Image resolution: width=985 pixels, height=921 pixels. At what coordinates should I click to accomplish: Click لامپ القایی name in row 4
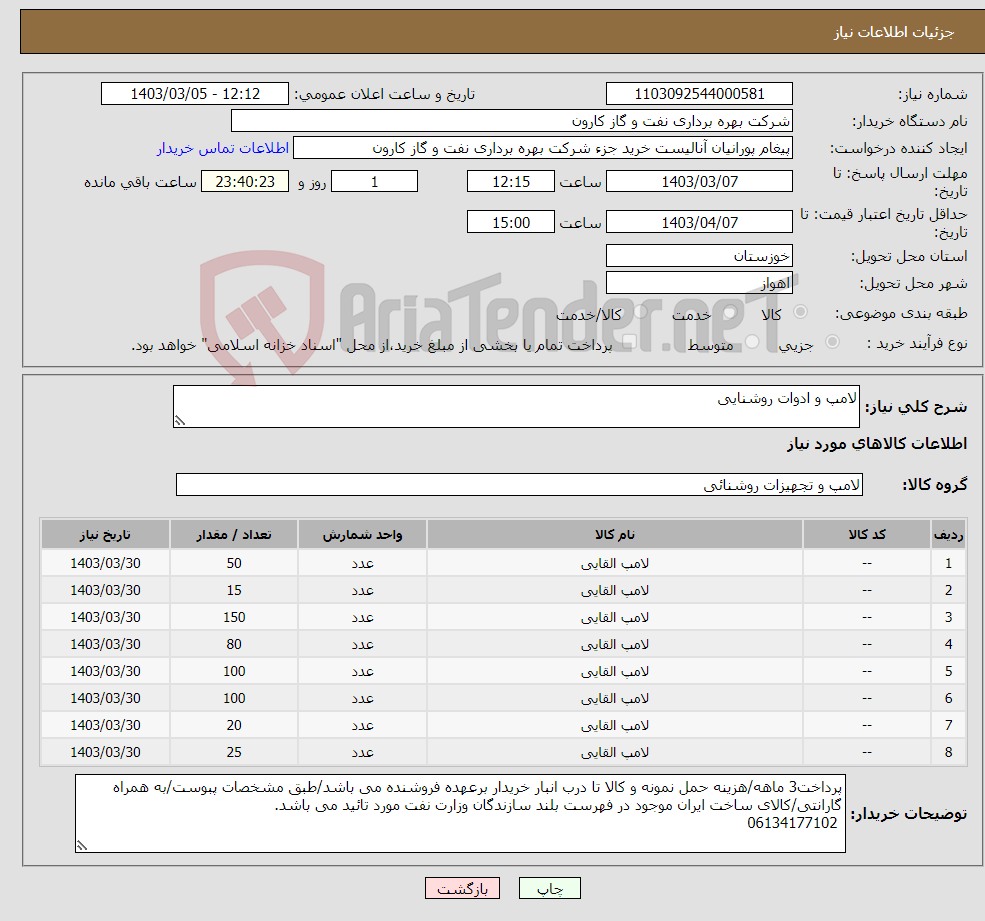614,645
